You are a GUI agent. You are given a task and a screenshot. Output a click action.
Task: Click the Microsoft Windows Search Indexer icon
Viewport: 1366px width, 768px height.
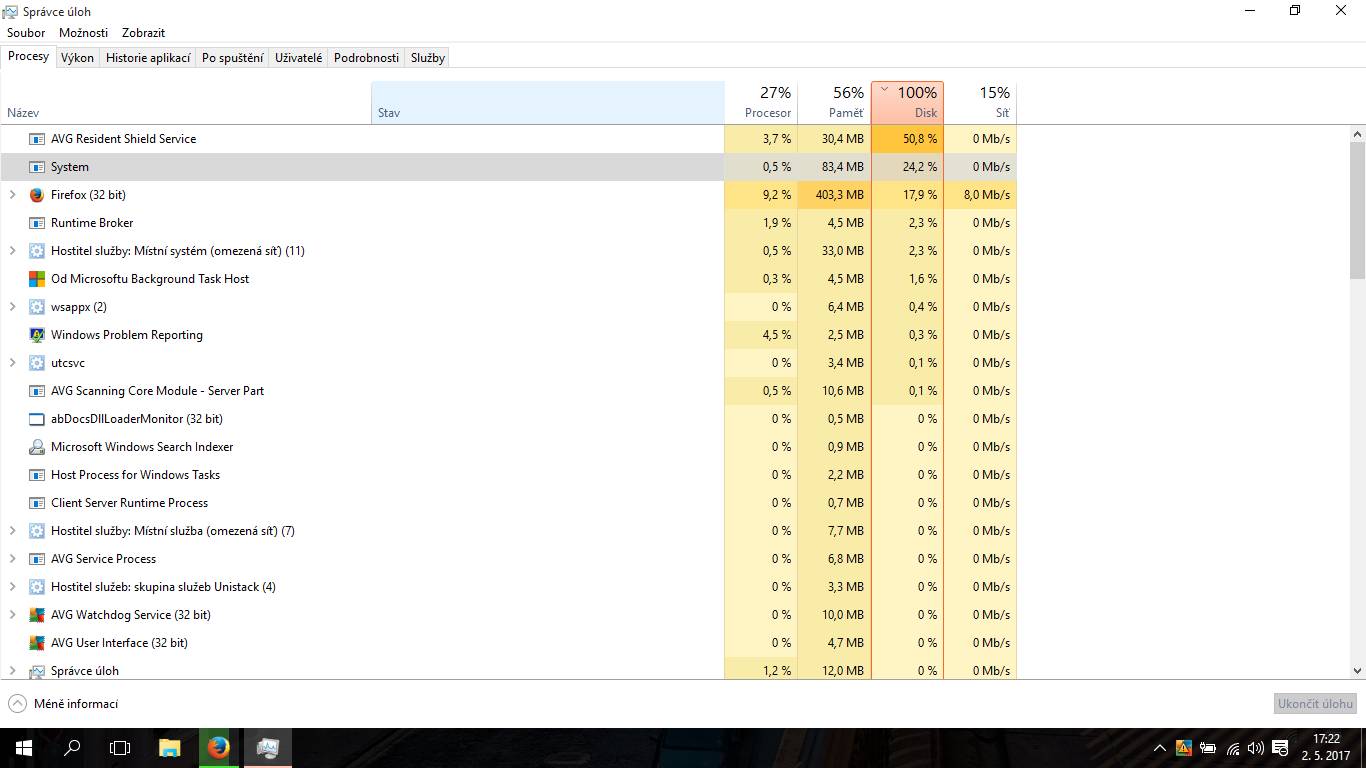(x=37, y=447)
